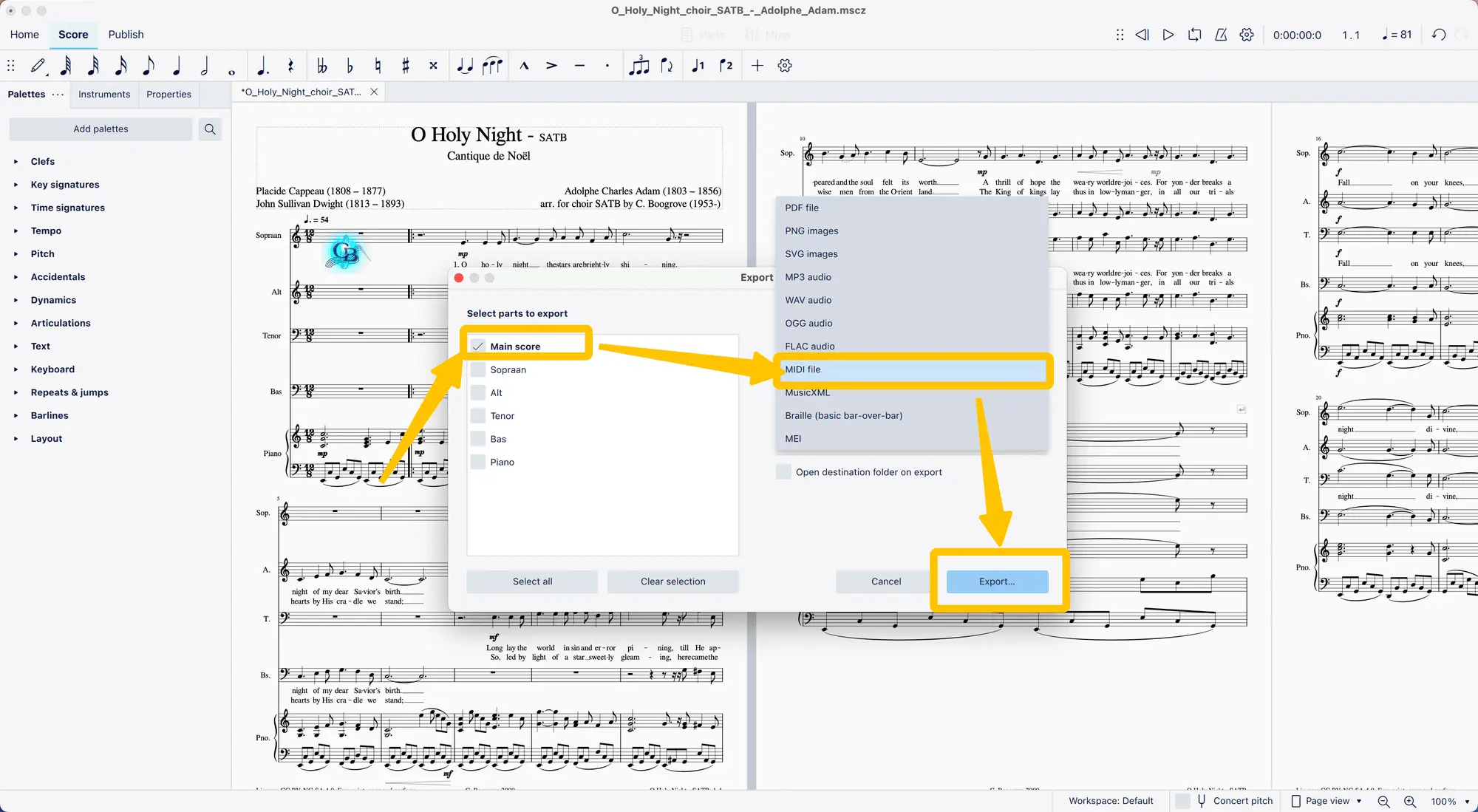Expand the Clefs palette
1478x812 pixels.
tap(16, 162)
